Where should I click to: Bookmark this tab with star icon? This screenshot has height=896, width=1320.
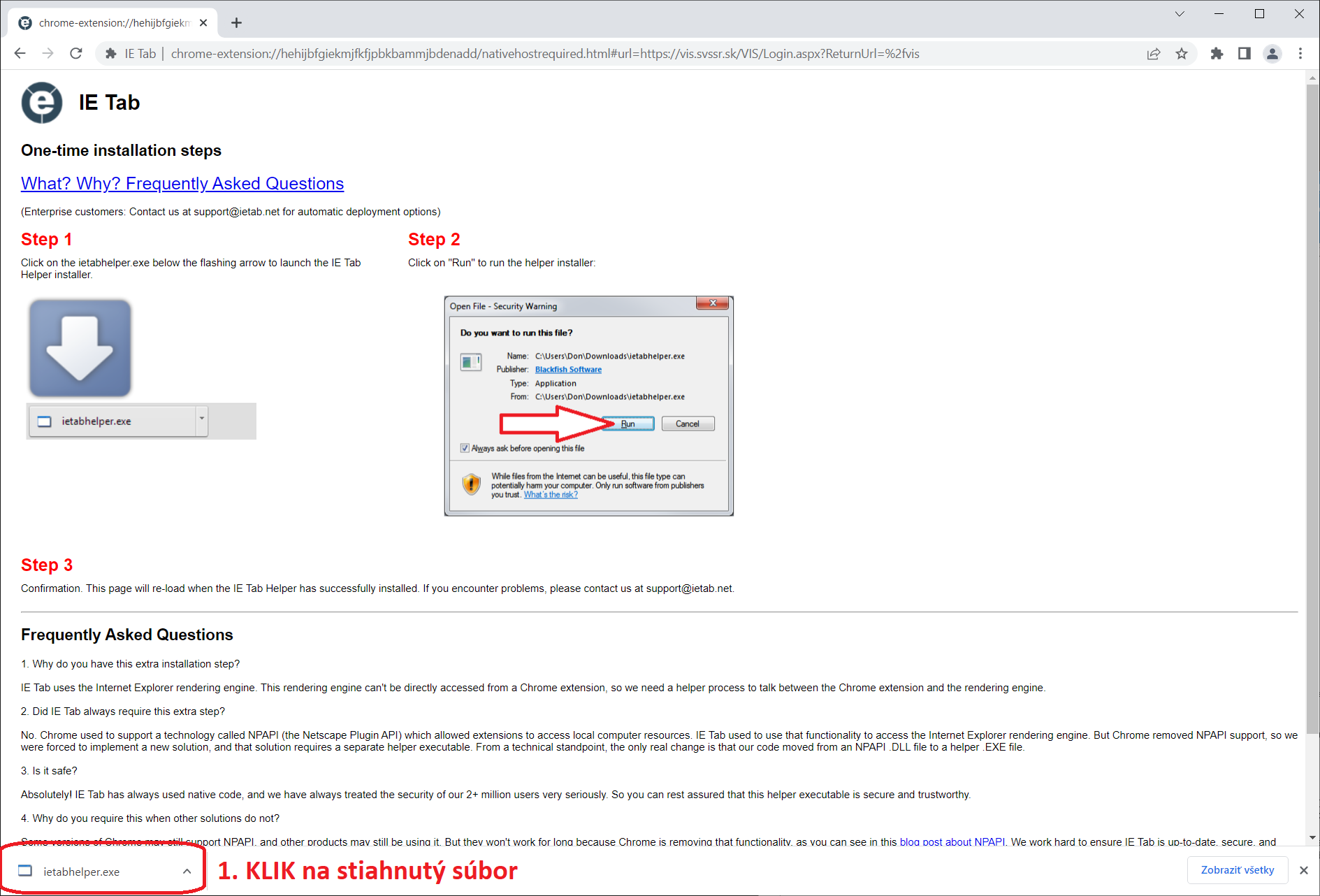click(1182, 54)
